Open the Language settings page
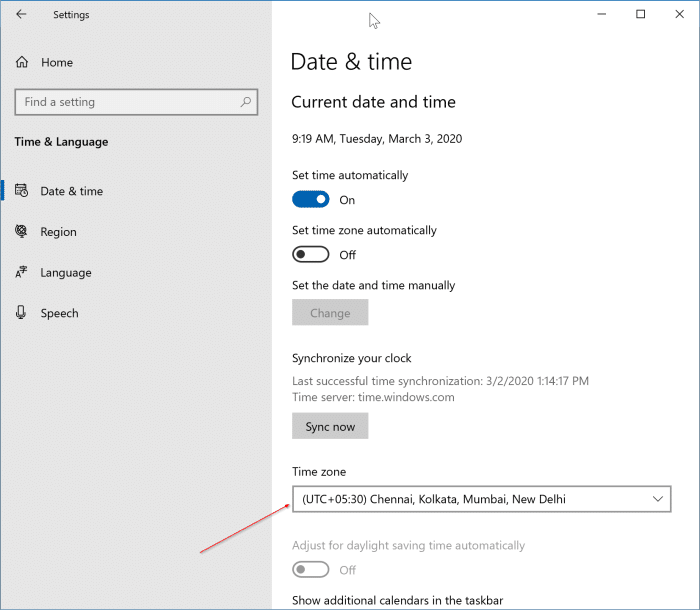The height and width of the screenshot is (610, 700). (x=66, y=272)
